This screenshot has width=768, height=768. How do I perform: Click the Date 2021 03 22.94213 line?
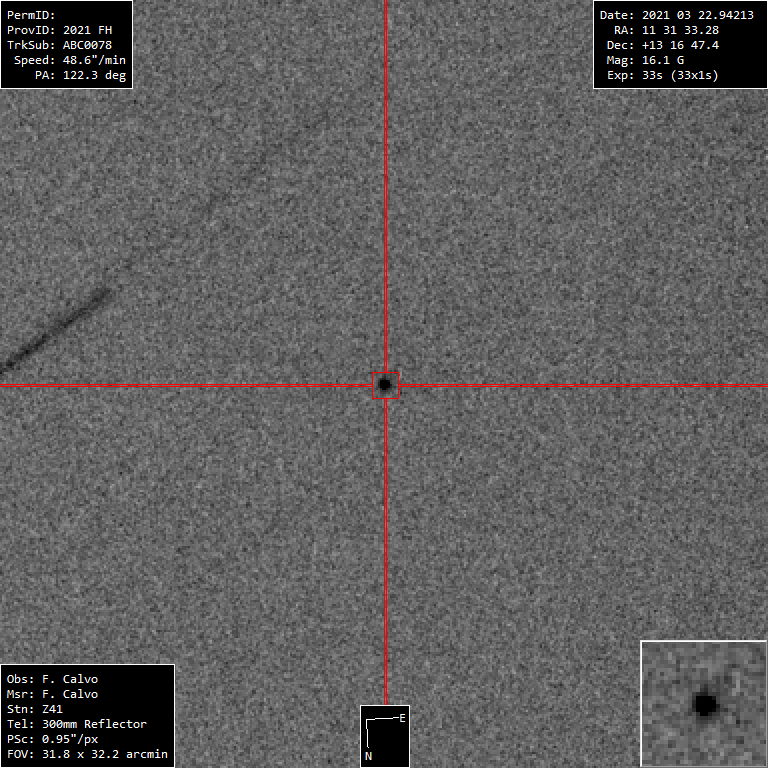pyautogui.click(x=677, y=15)
